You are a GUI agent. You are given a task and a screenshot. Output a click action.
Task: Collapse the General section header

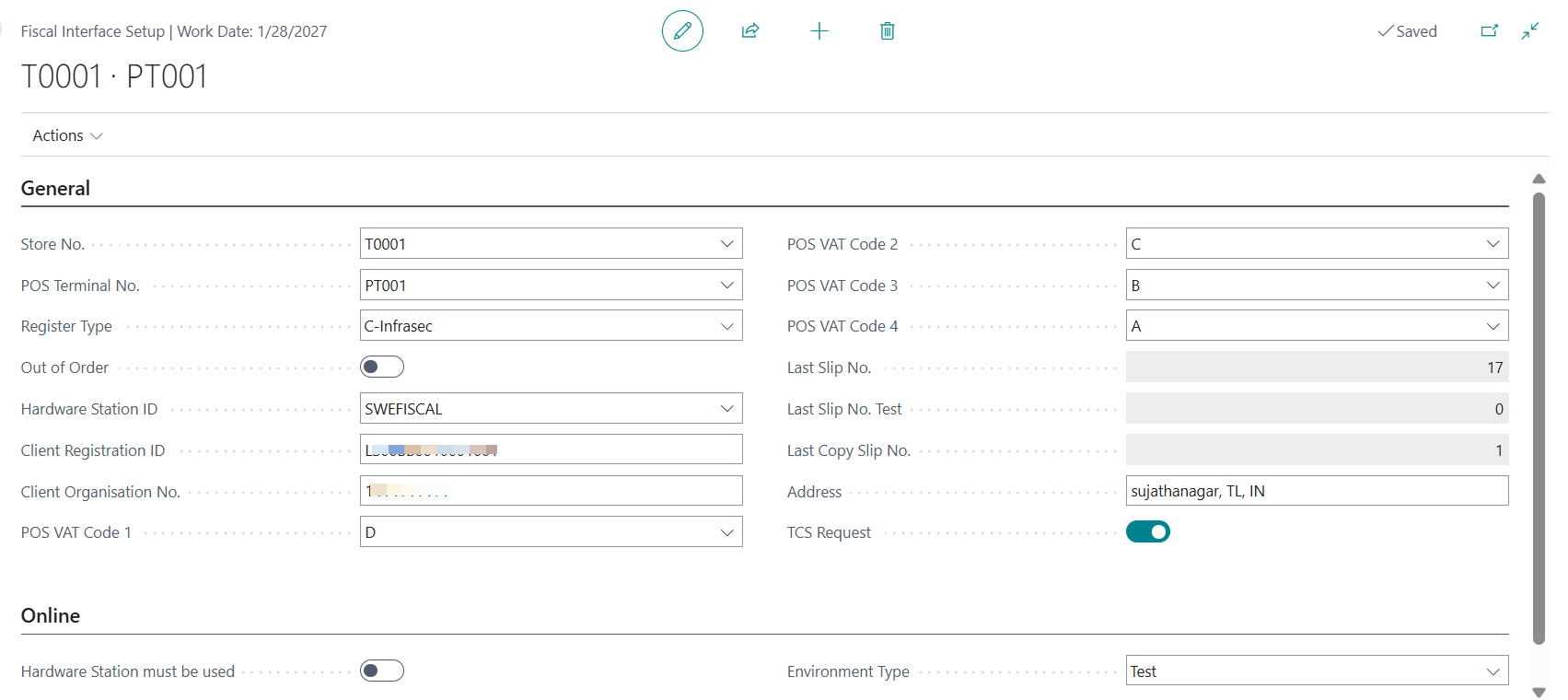pos(55,189)
